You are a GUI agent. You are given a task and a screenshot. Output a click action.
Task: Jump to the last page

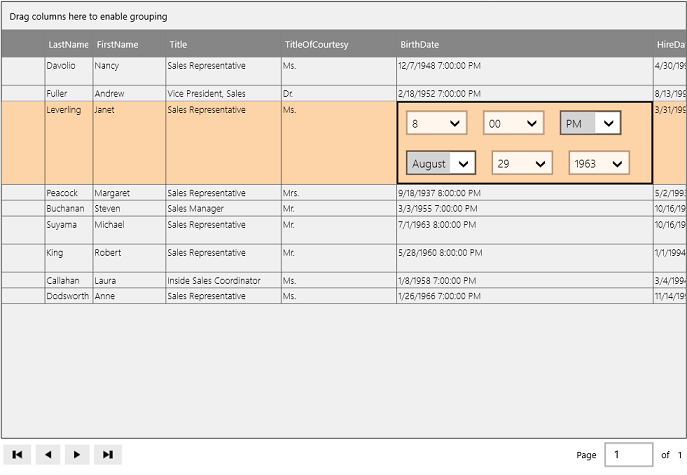click(107, 455)
